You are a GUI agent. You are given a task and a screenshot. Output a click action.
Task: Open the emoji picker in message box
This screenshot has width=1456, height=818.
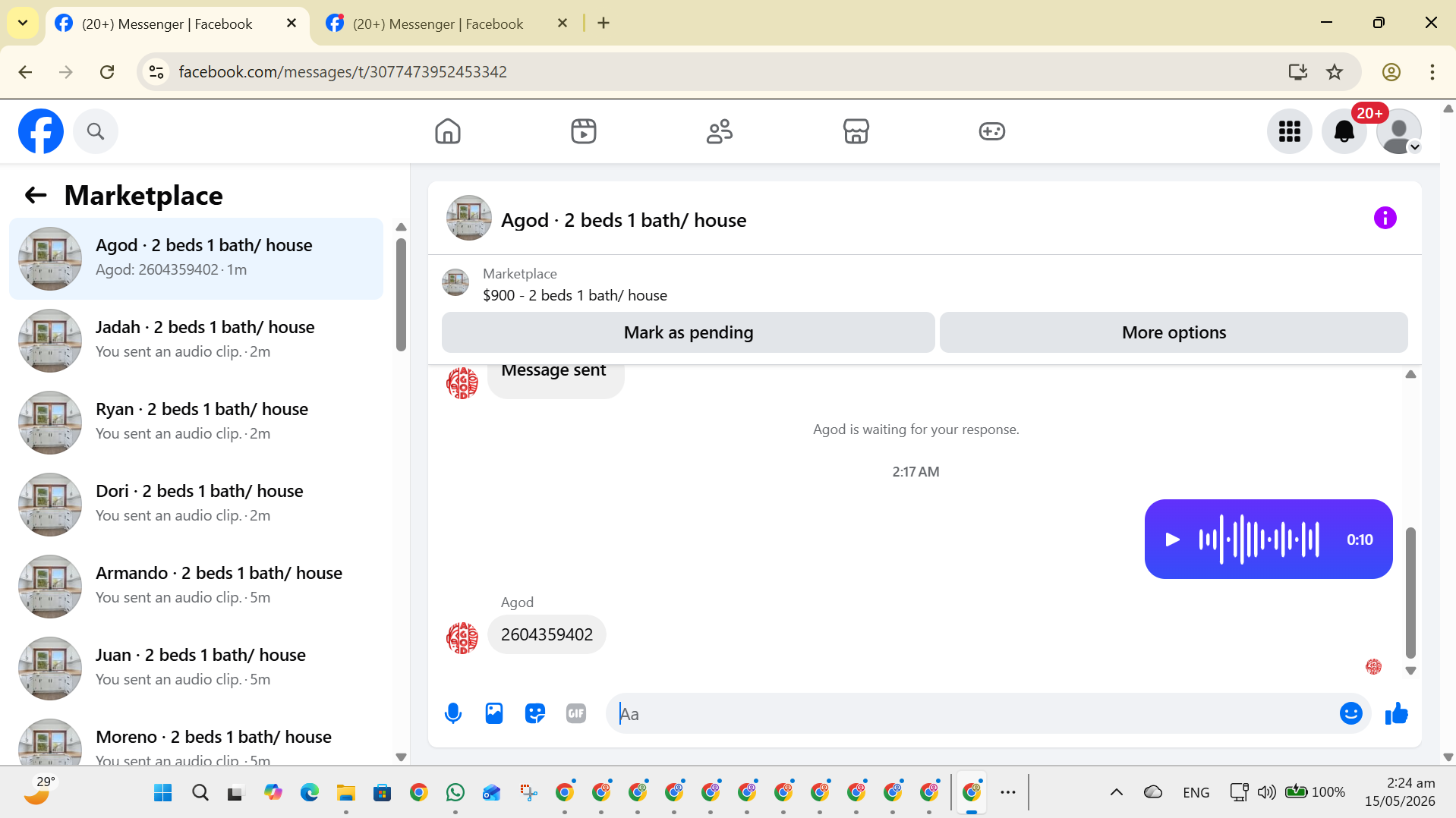(1350, 713)
